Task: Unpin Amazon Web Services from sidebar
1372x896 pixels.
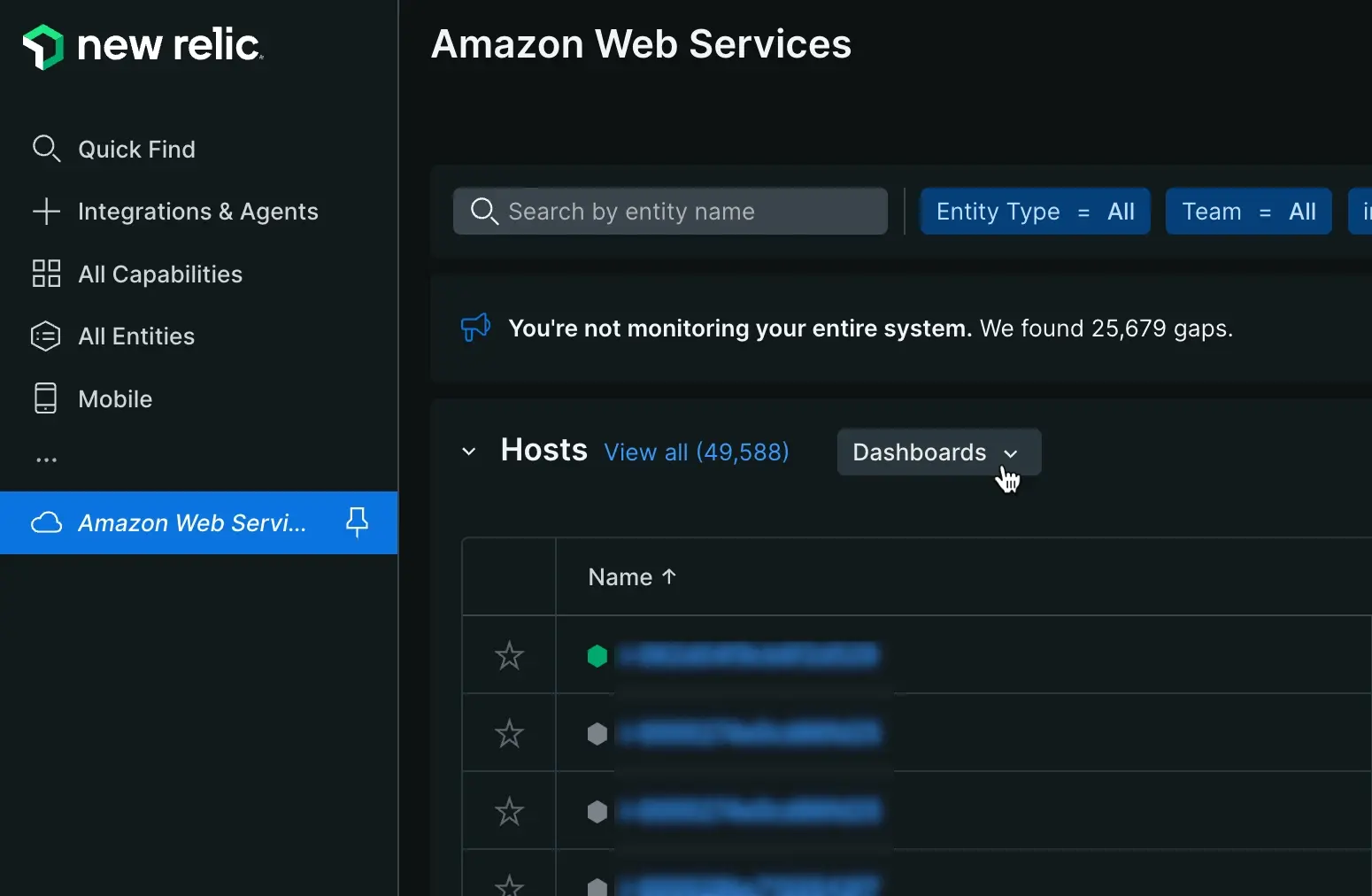Action: 357,522
